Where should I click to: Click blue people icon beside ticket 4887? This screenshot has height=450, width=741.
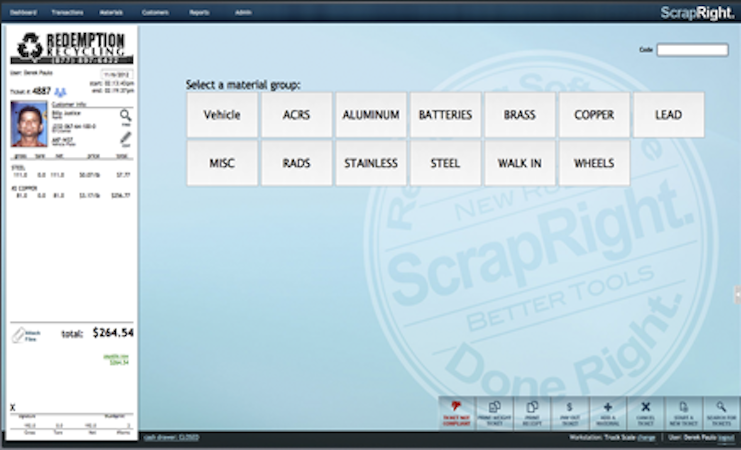(x=60, y=92)
